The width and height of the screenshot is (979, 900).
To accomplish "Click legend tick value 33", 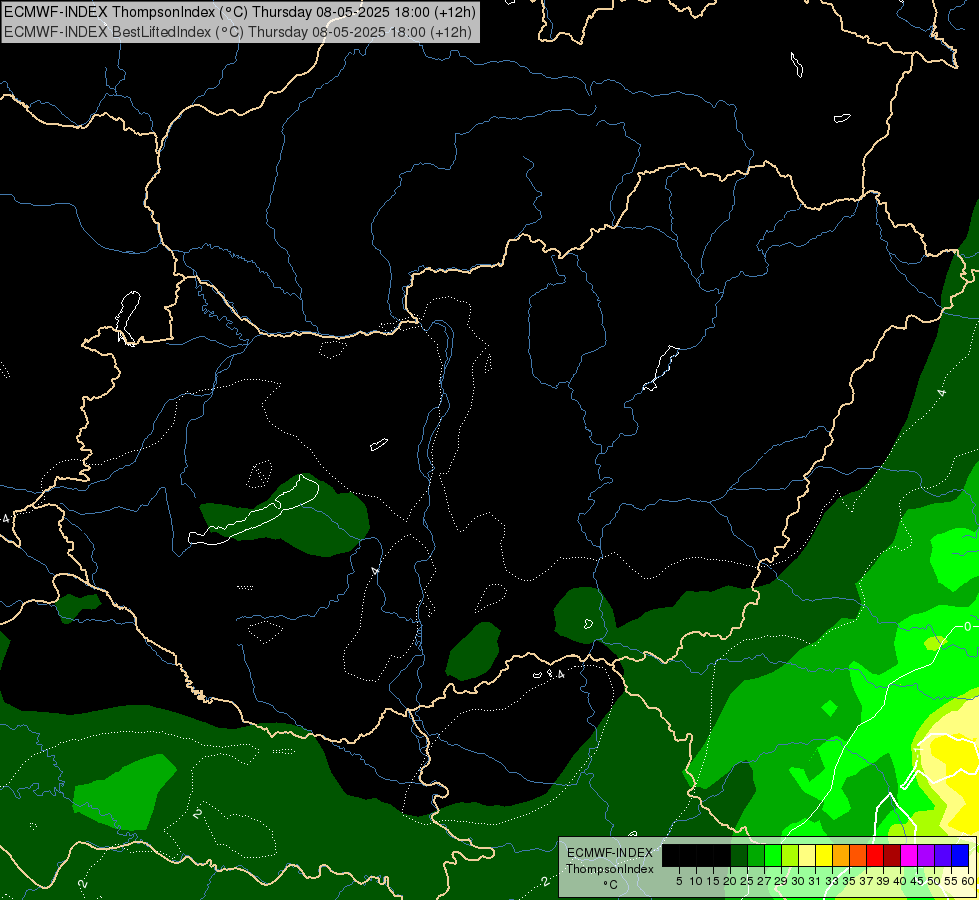I will point(833,881).
